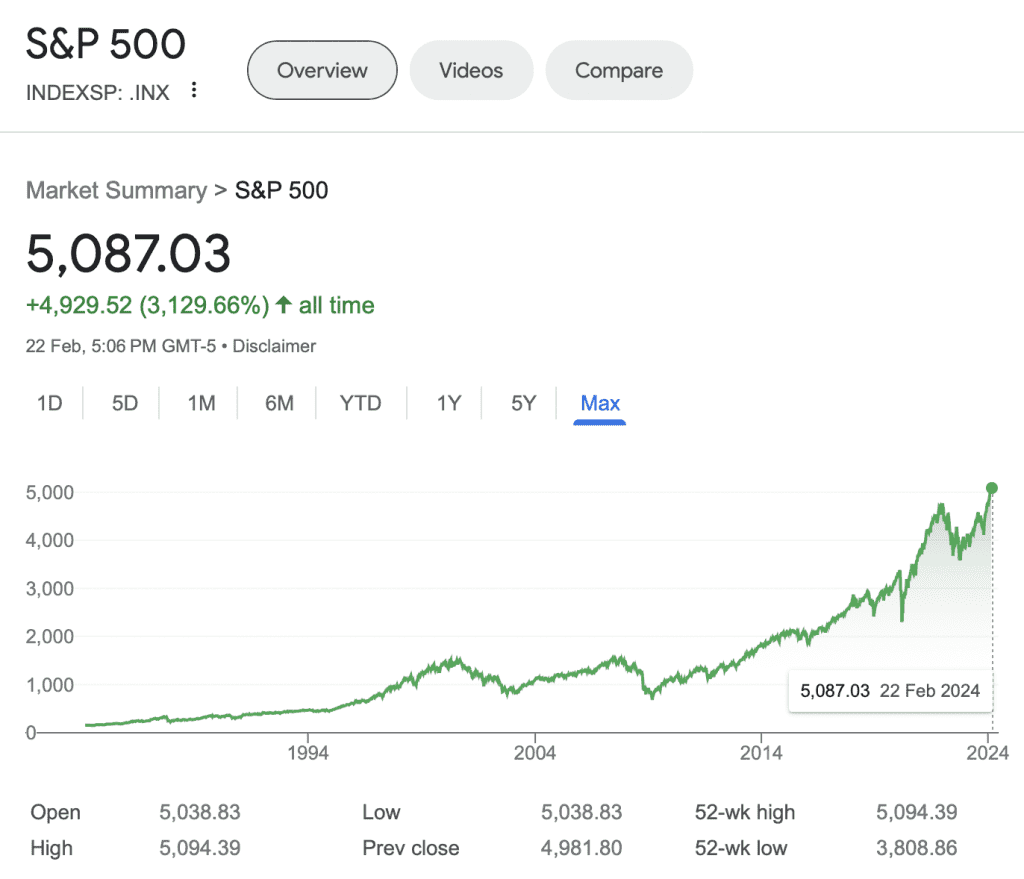Image resolution: width=1024 pixels, height=879 pixels.
Task: View the 6M performance chart
Action: tap(277, 403)
